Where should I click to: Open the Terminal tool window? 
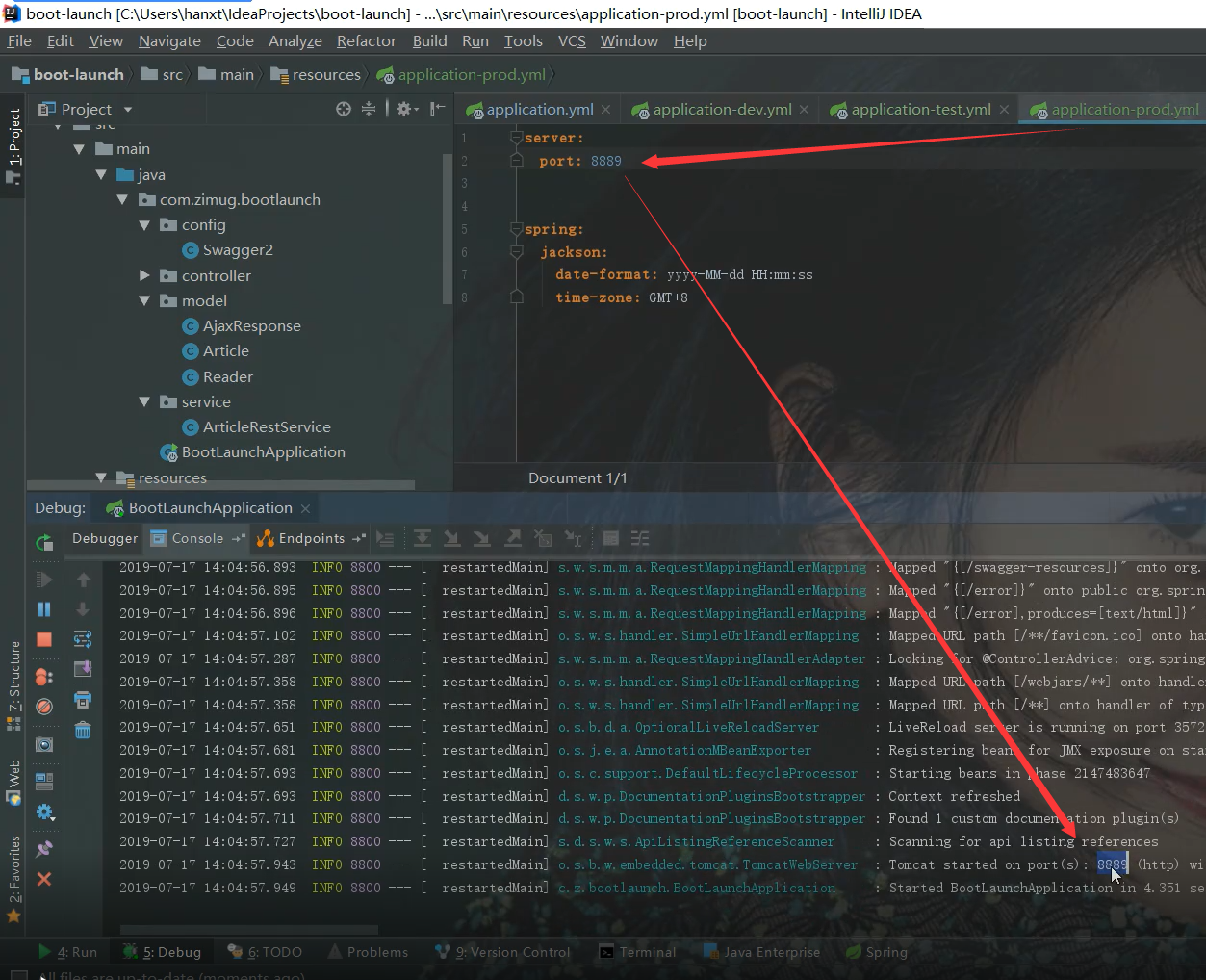tap(638, 952)
